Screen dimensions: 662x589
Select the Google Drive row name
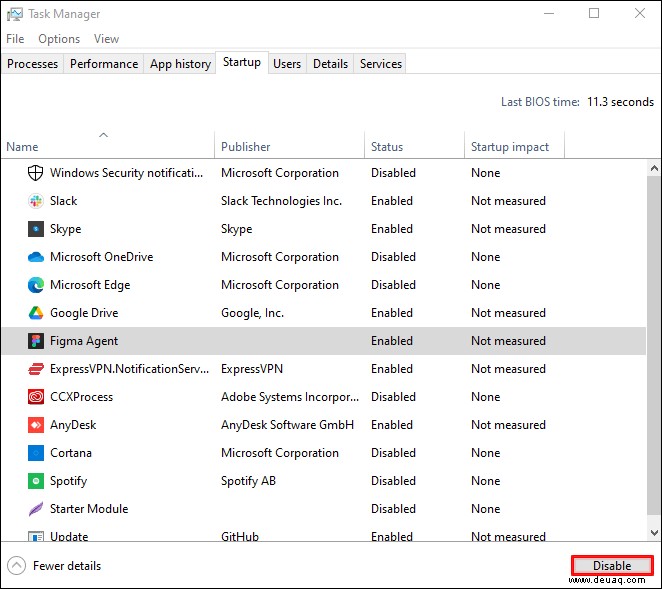[x=84, y=313]
